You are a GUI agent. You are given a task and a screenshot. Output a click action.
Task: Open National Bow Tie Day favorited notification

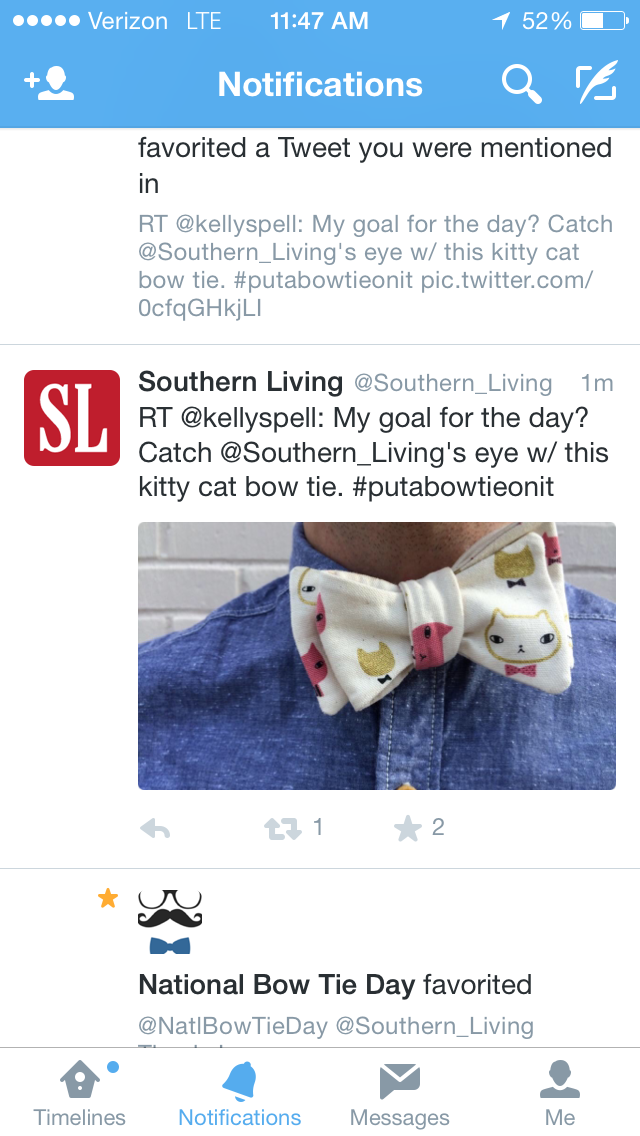(335, 985)
